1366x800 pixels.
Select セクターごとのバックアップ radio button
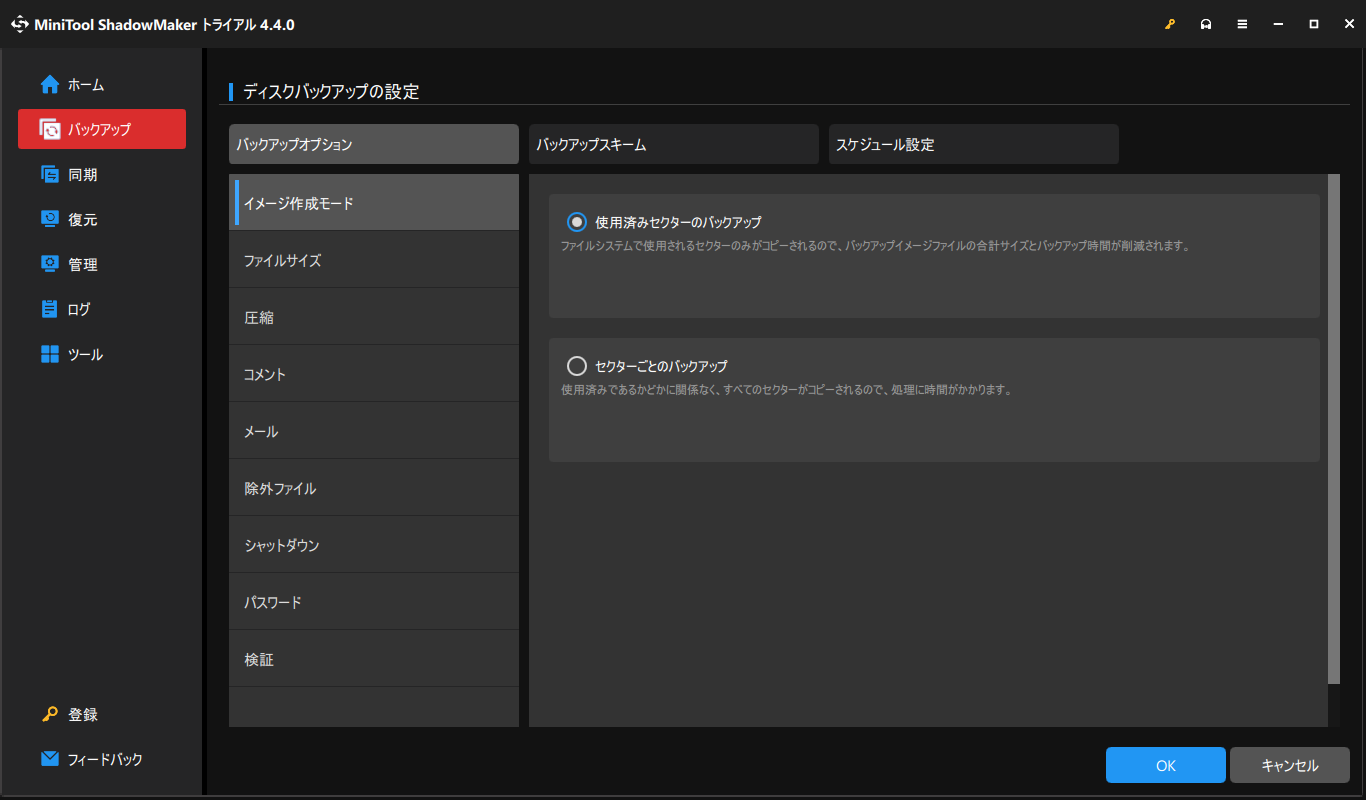(577, 366)
